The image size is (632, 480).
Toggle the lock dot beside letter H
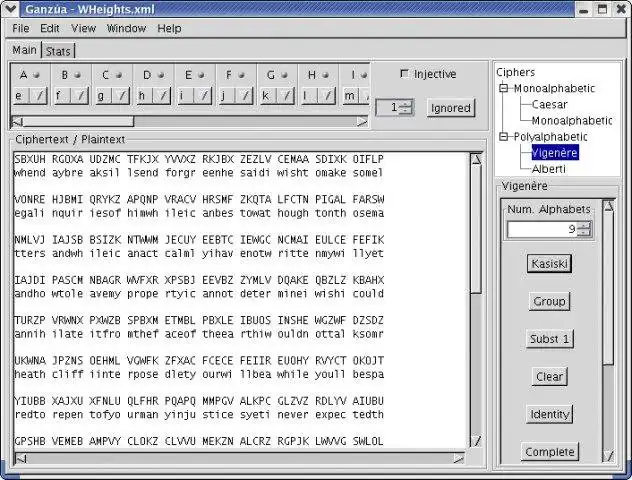coord(325,75)
